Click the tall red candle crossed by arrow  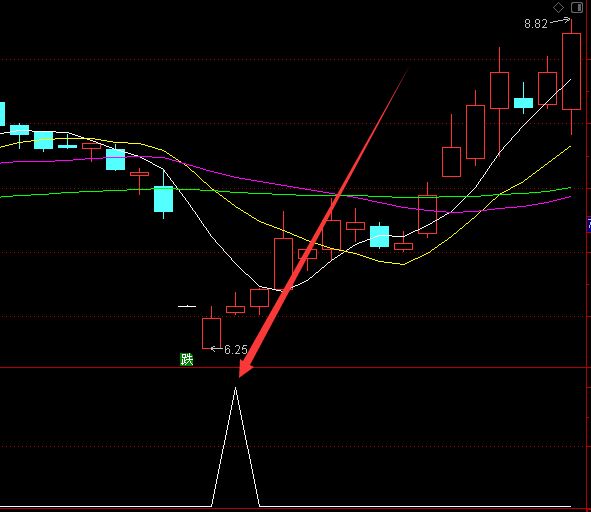[x=283, y=264]
